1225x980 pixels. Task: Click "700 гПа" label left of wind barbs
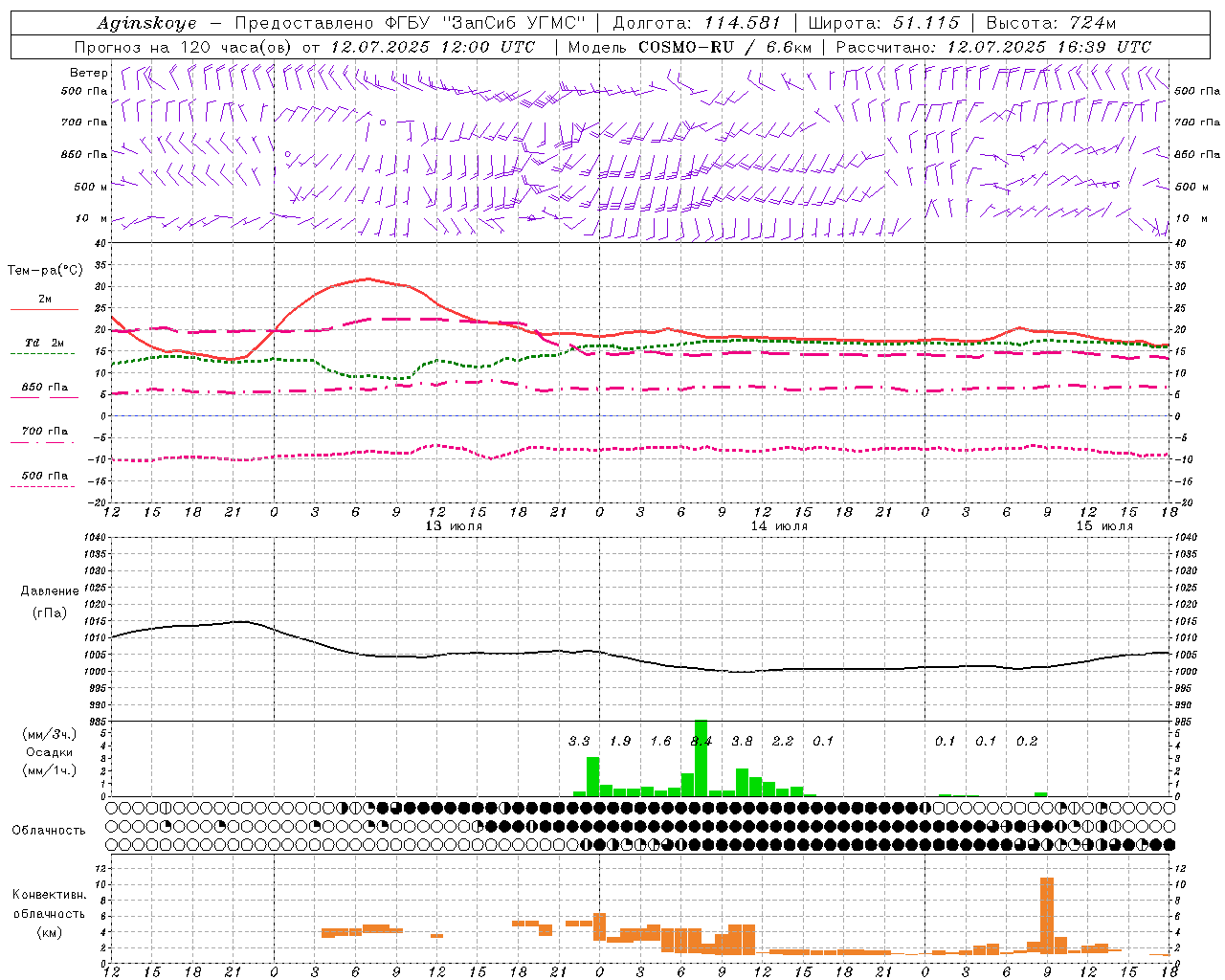84,122
